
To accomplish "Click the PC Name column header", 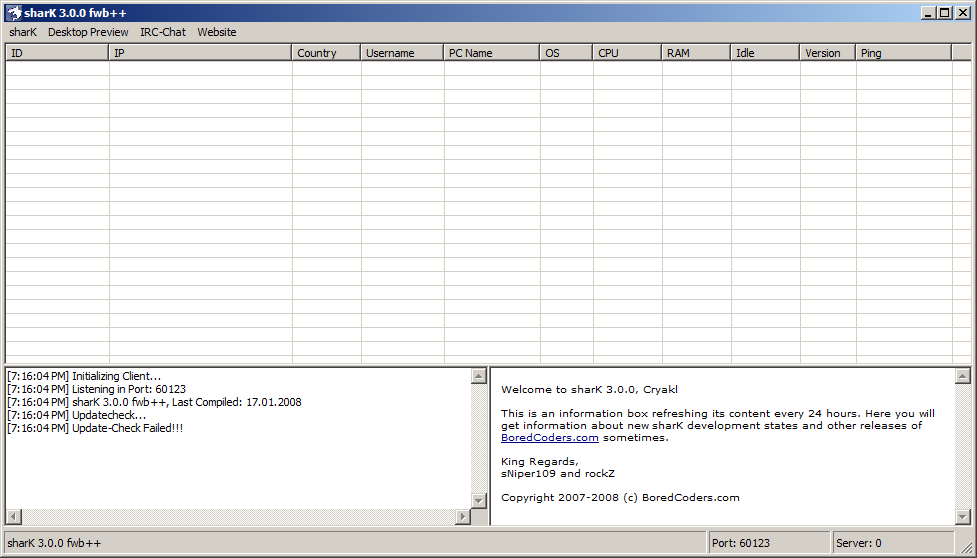I will tap(491, 53).
